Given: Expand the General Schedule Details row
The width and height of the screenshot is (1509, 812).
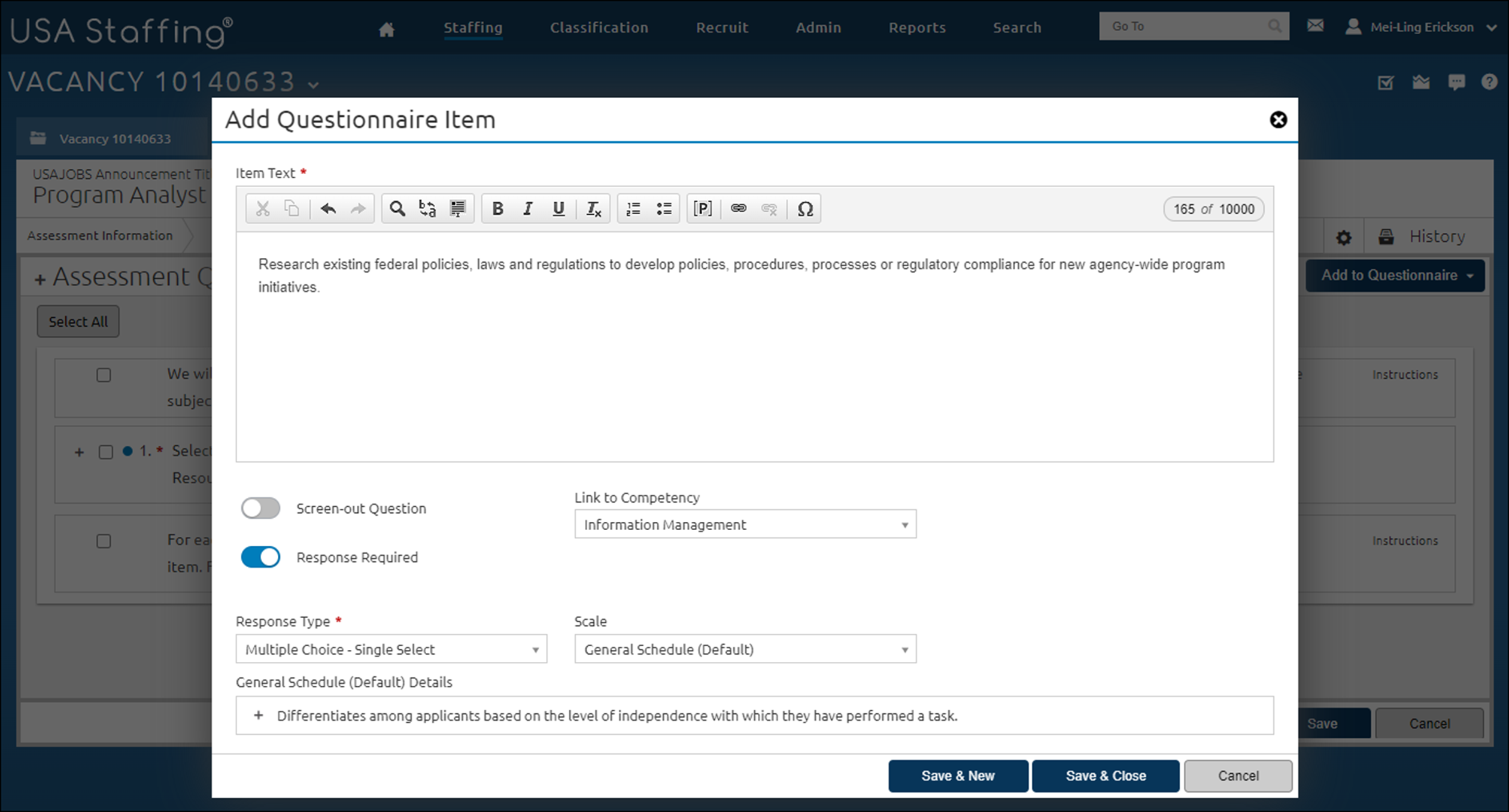Looking at the screenshot, I should [x=259, y=715].
